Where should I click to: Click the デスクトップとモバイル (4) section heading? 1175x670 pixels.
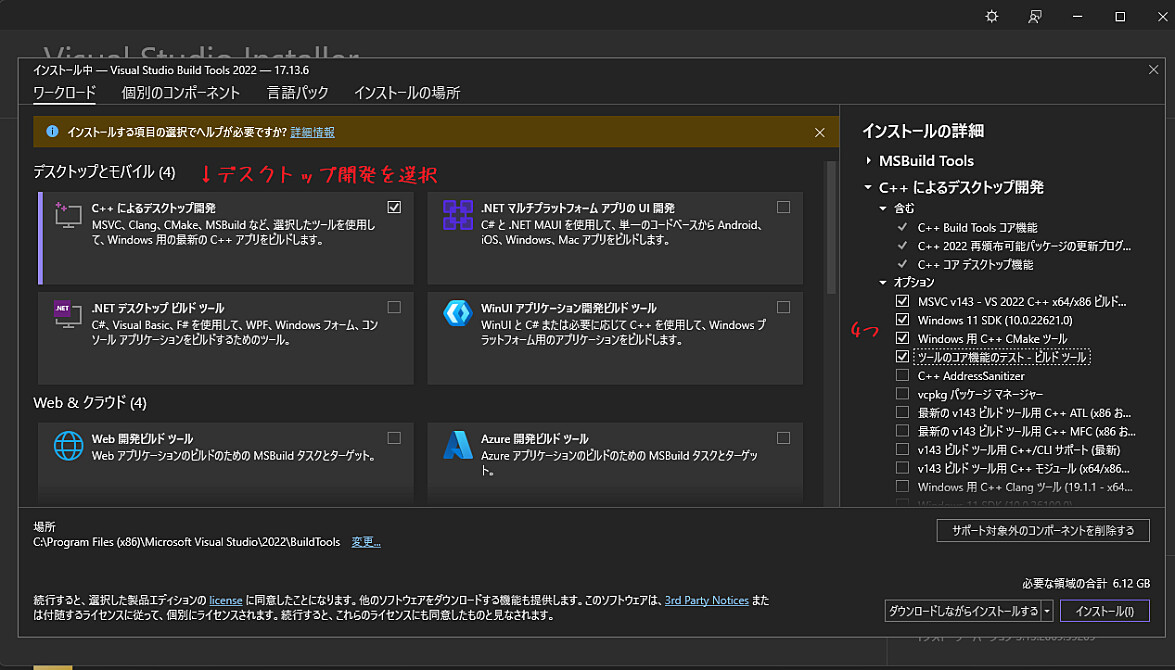(104, 172)
